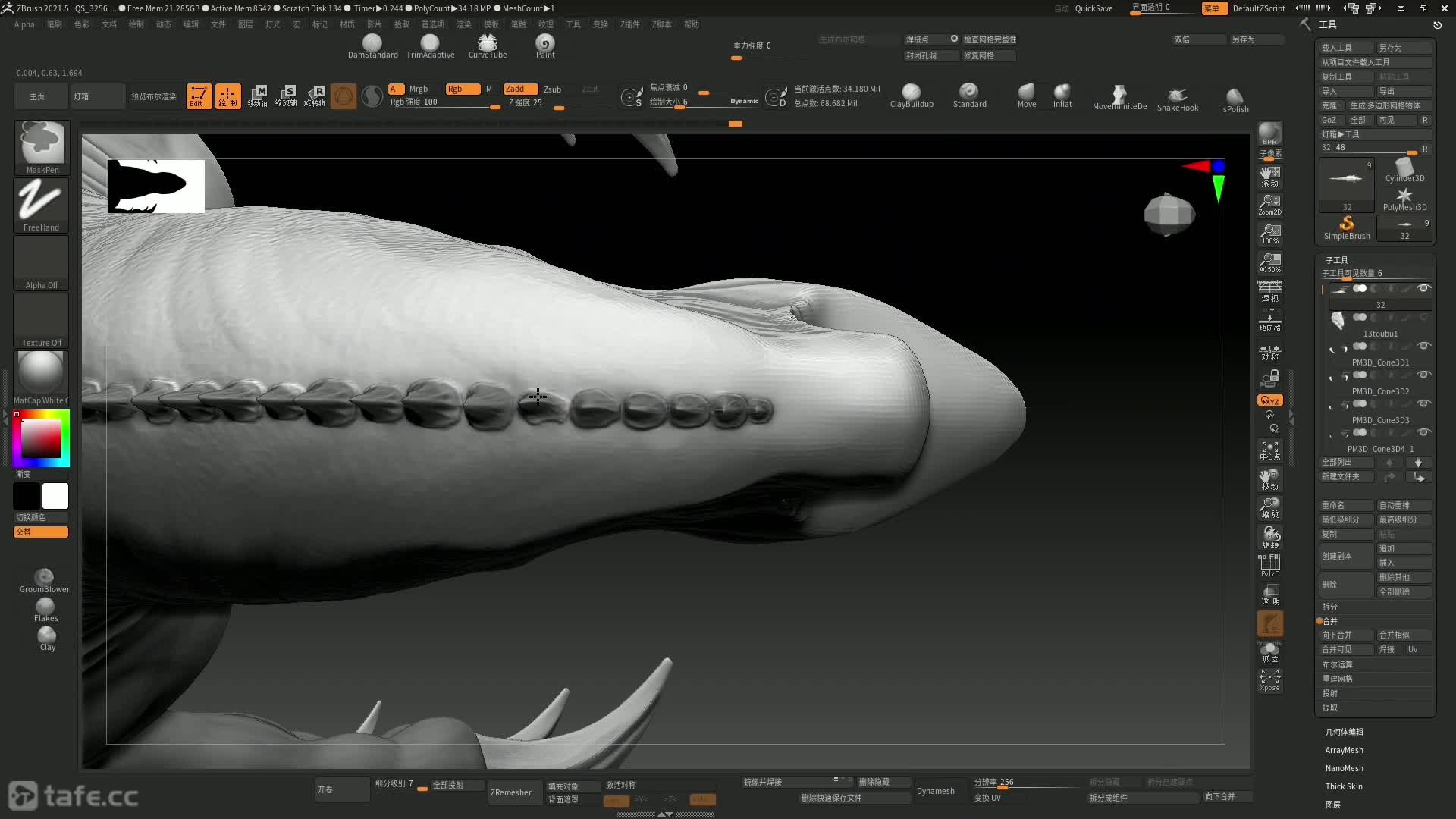Toggle visibility eye of PM3D_Cone3D1

tap(1423, 346)
